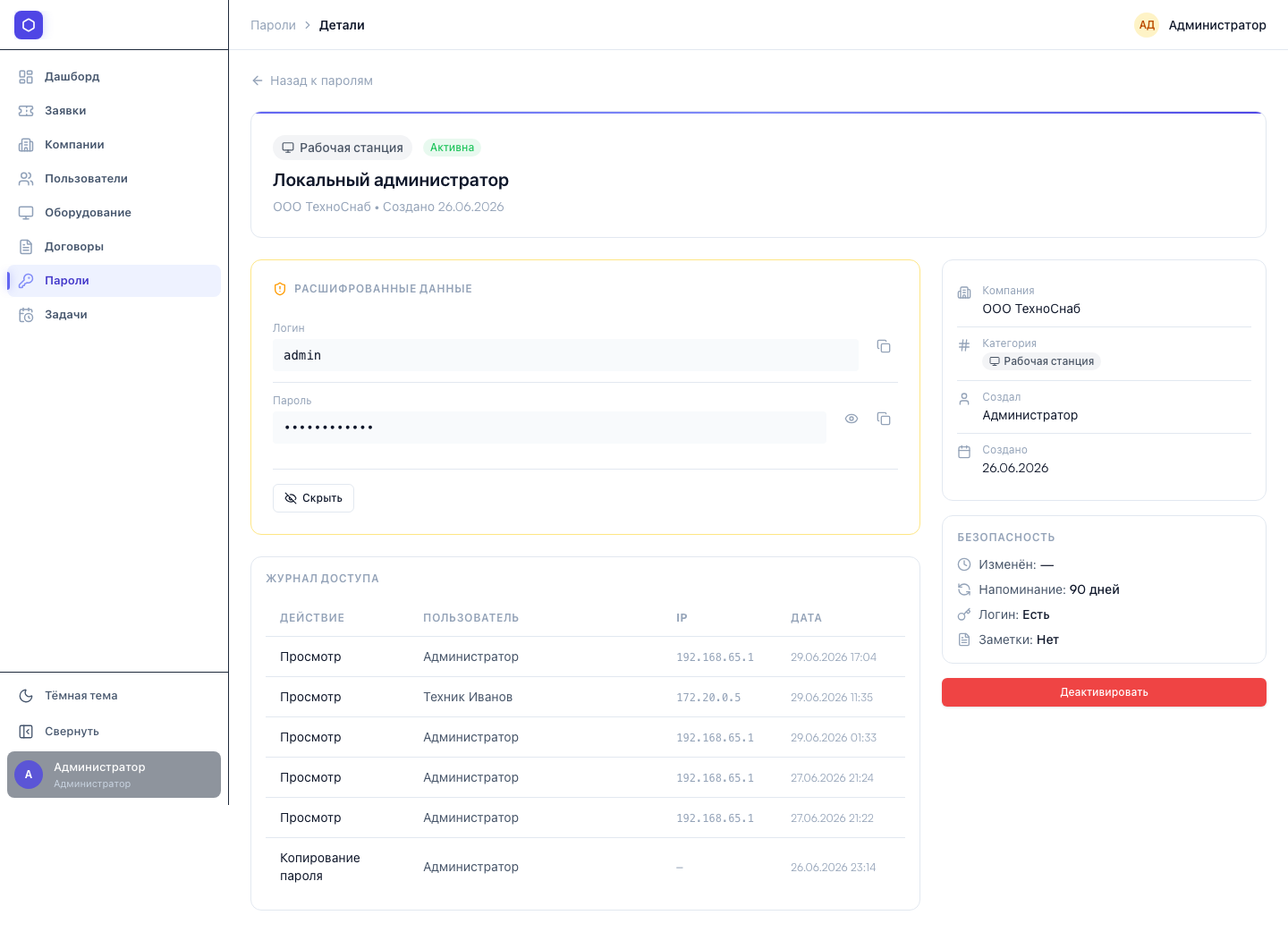Click the clock icon beside Изменён

pyautogui.click(x=964, y=564)
